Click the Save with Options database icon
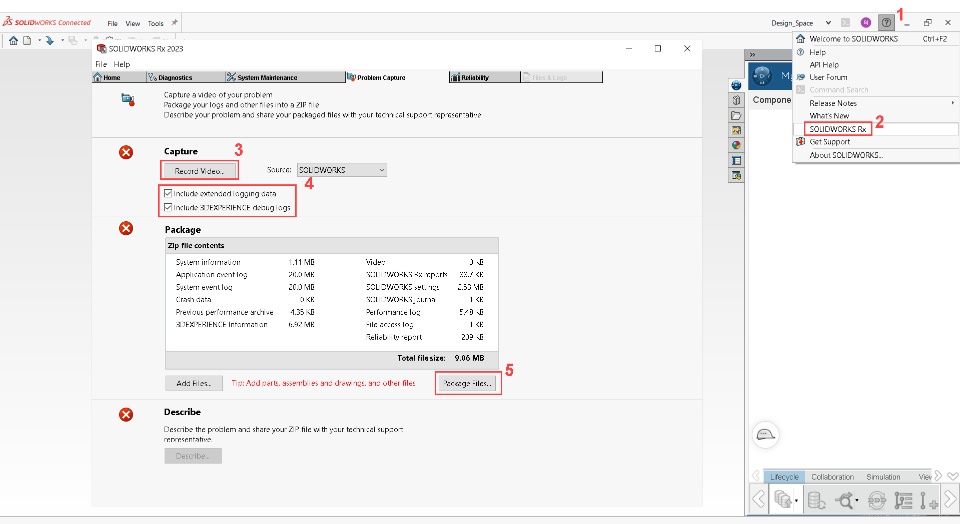 [782, 500]
